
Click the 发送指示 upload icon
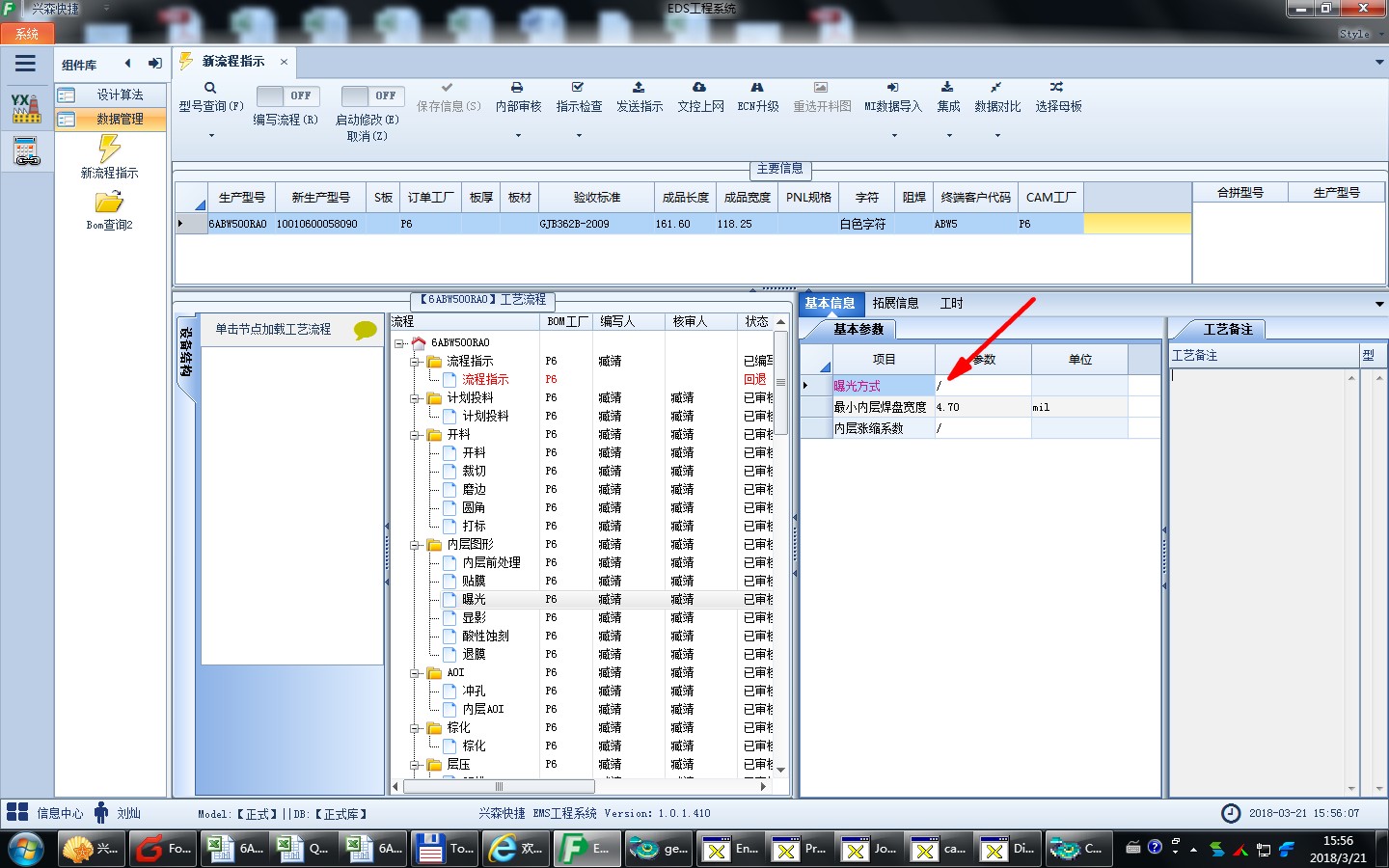pyautogui.click(x=639, y=87)
